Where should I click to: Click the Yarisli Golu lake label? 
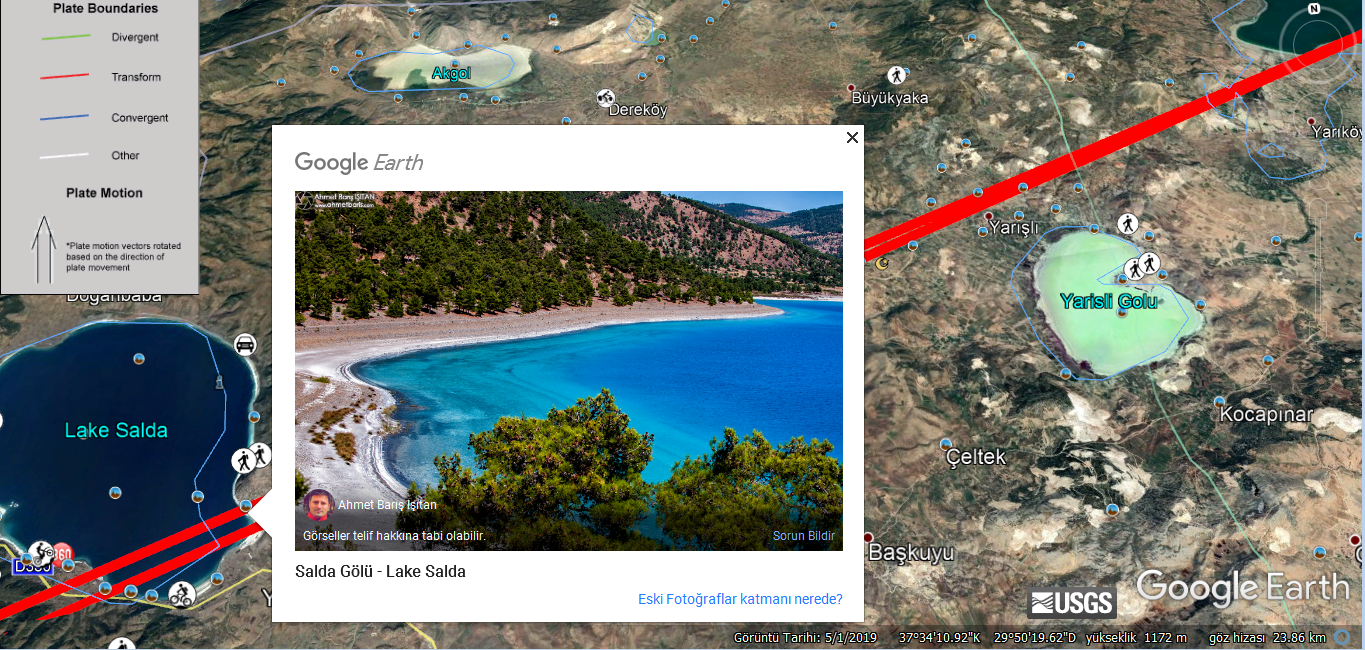point(1108,301)
